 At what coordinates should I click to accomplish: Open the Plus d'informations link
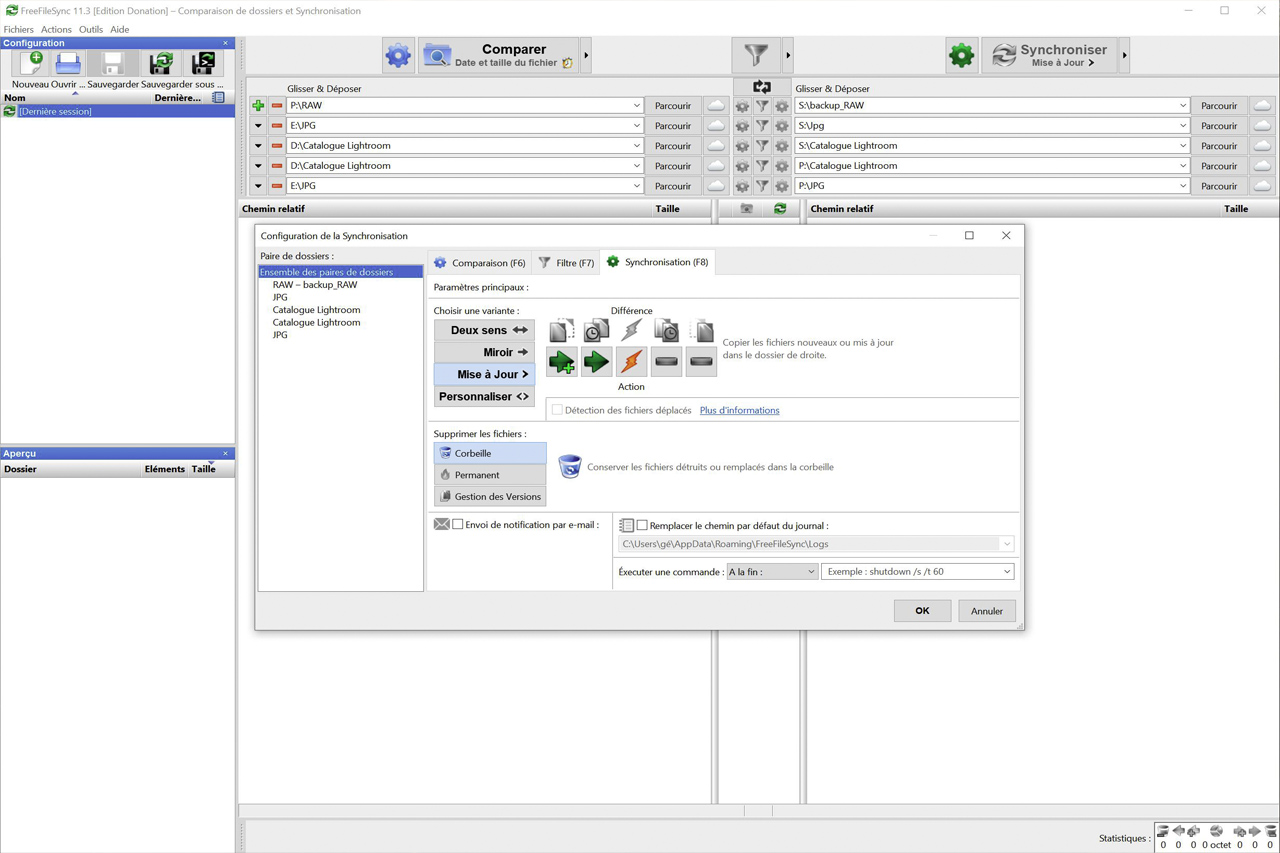coord(739,410)
